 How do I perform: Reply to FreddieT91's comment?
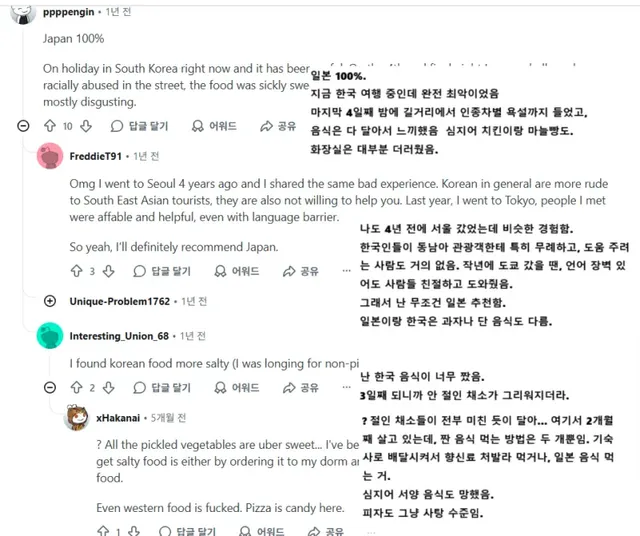pyautogui.click(x=162, y=271)
